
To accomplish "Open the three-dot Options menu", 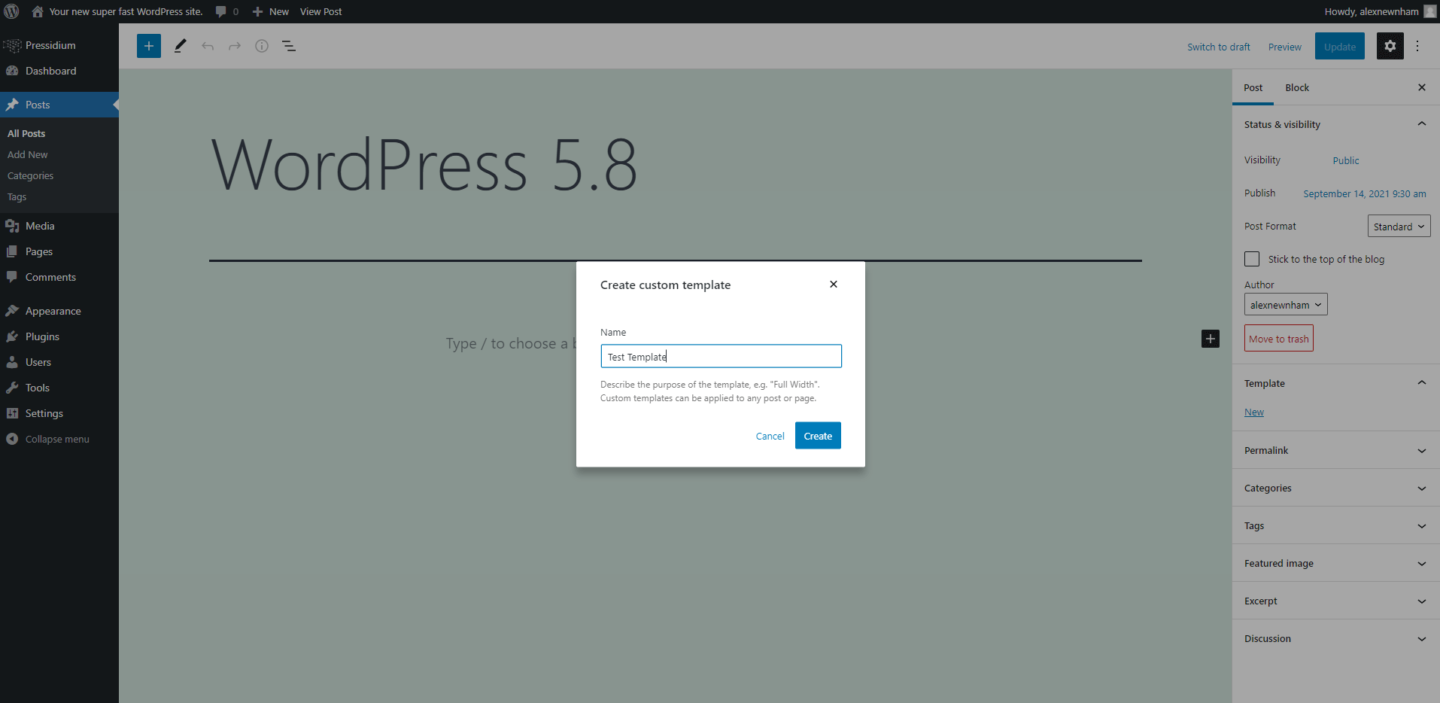I will pos(1417,46).
